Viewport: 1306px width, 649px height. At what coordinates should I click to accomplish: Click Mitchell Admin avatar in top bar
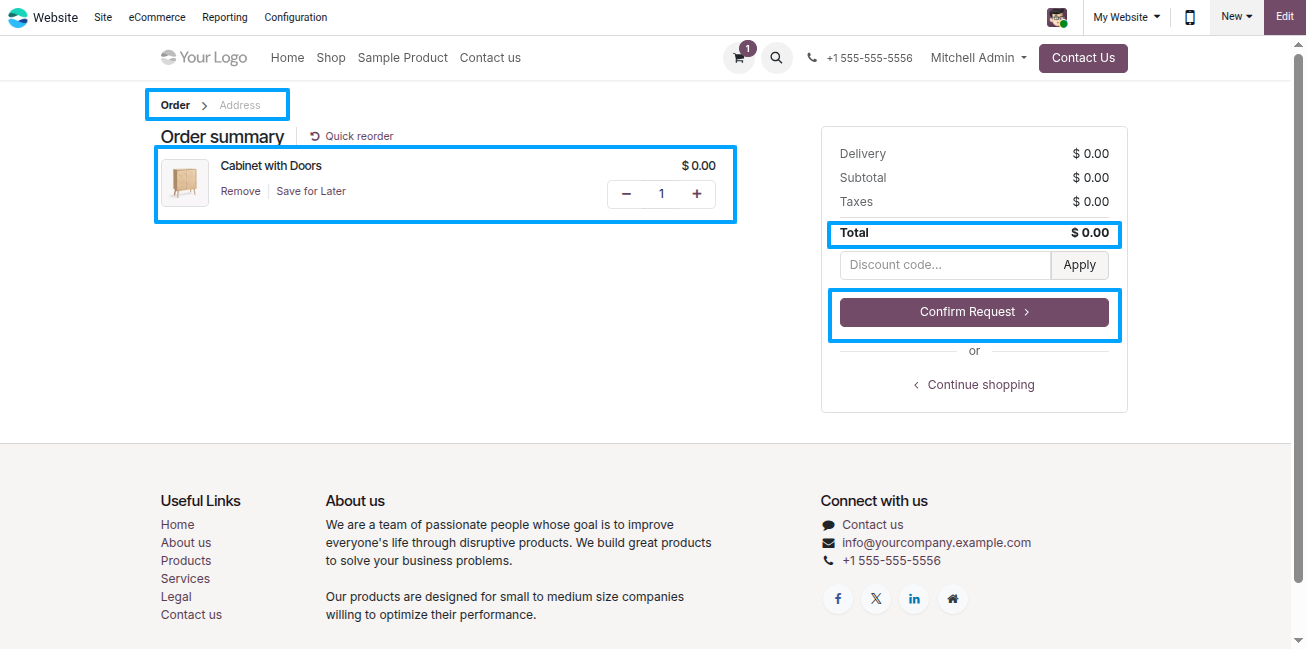(x=1057, y=17)
